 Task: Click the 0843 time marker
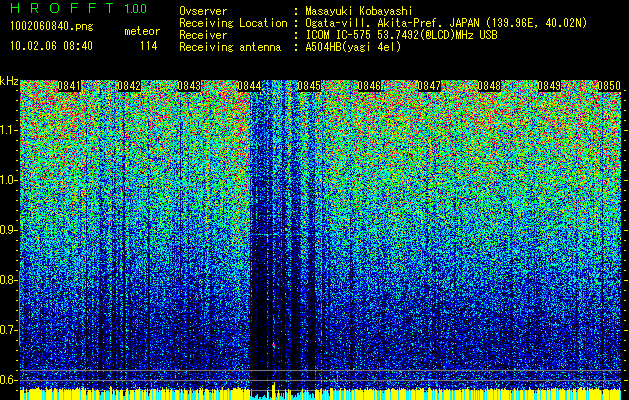click(189, 86)
